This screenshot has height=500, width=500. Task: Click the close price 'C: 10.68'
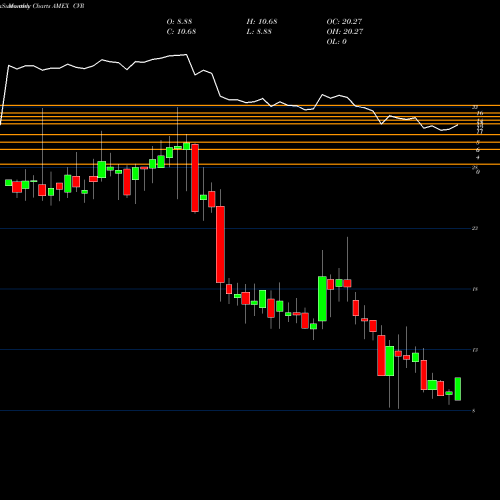click(x=181, y=32)
